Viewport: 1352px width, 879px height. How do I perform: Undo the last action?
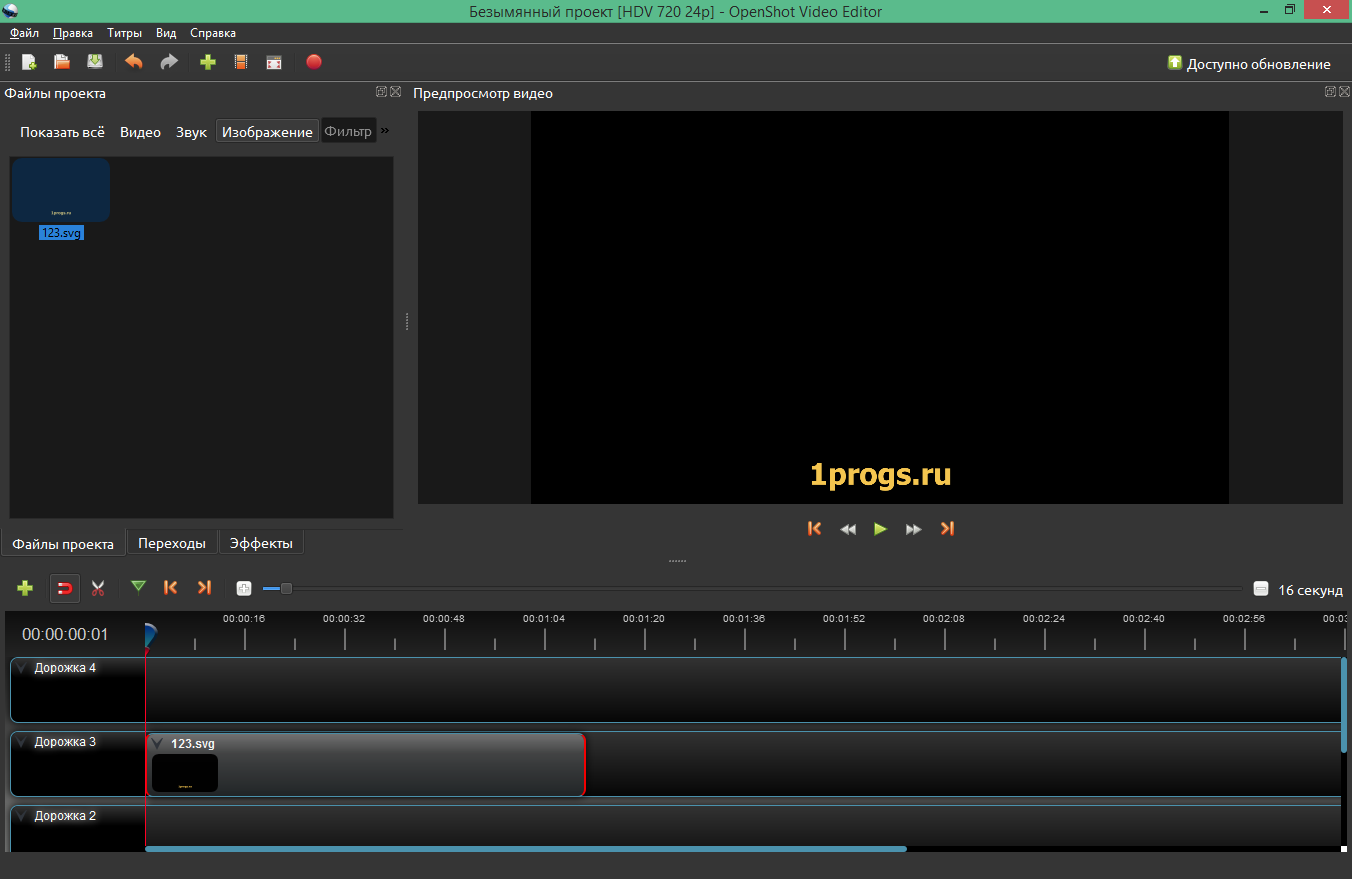133,61
